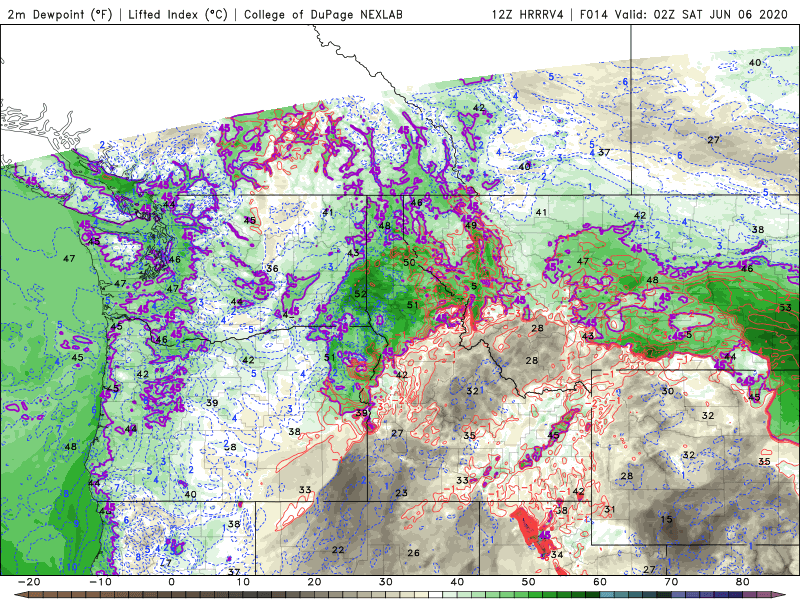Click the 53 dewpoint value on the map
The height and width of the screenshot is (600, 800).
click(x=786, y=307)
